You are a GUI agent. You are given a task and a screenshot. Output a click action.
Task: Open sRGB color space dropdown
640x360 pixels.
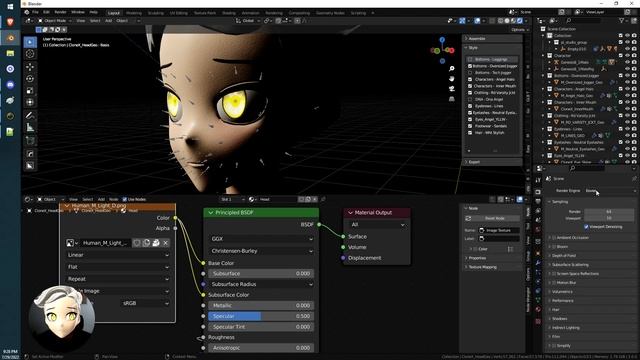(145, 303)
